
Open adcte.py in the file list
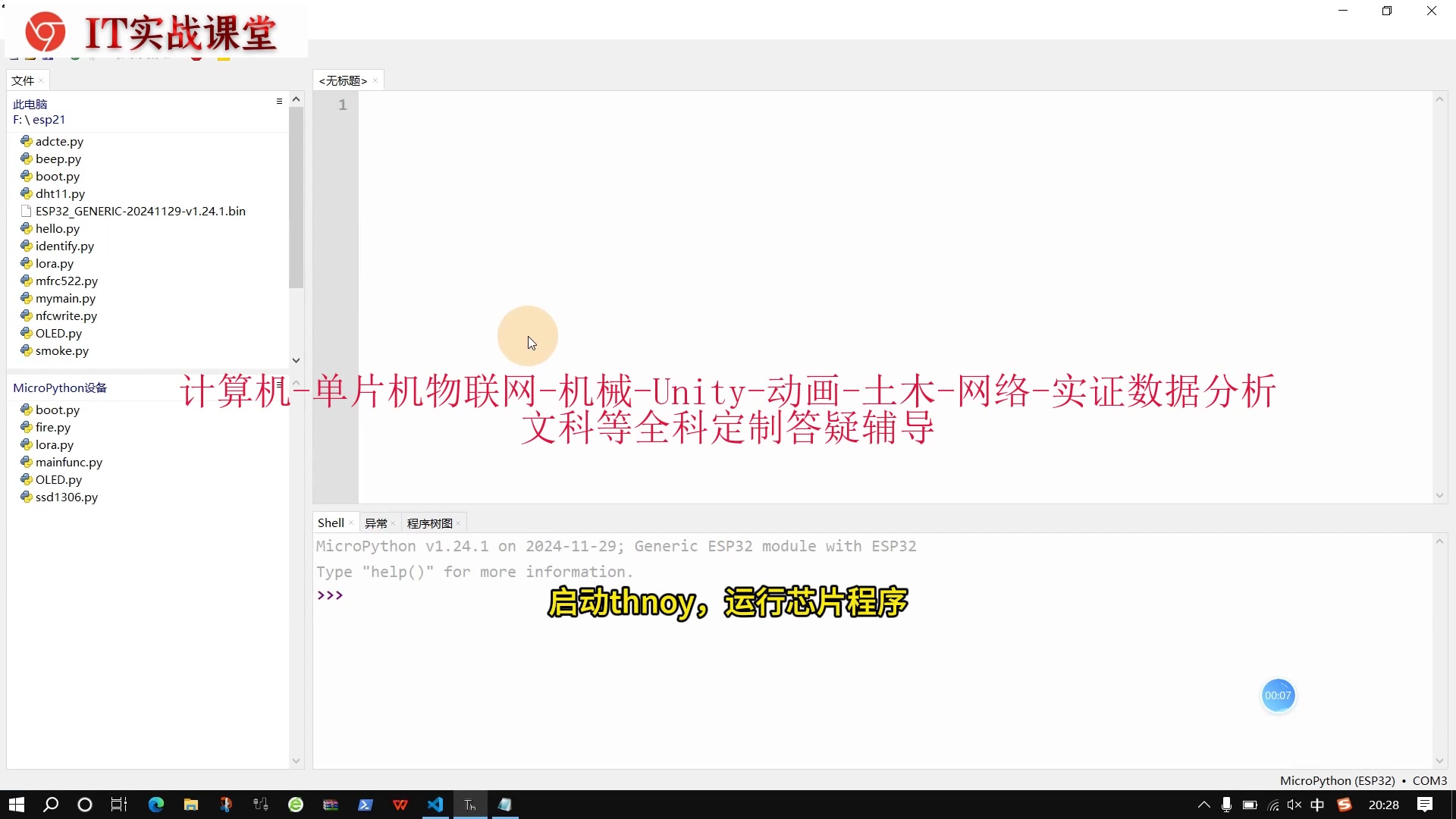59,141
